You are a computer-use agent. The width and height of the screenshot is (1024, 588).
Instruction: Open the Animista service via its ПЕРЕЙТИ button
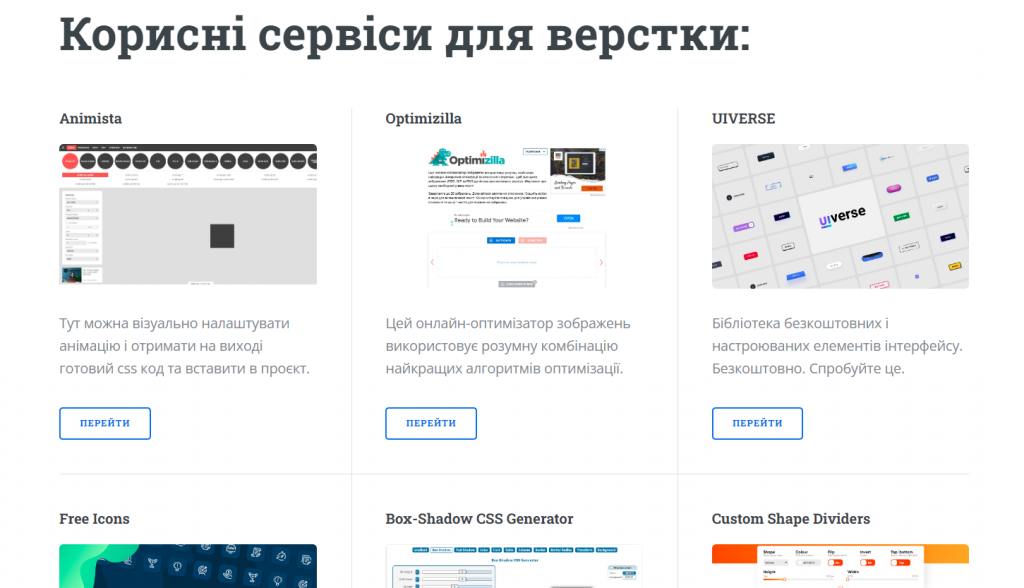click(105, 423)
